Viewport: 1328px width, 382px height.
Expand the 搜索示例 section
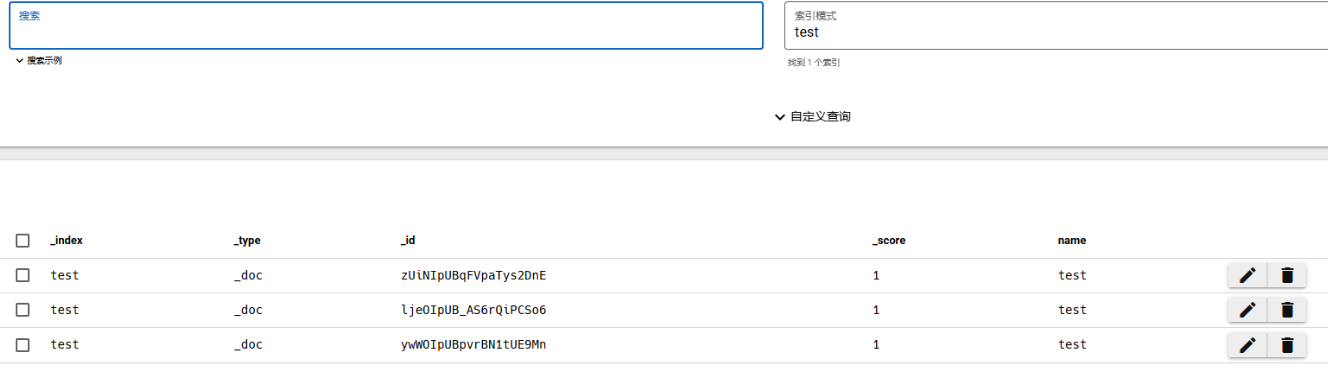pos(39,61)
